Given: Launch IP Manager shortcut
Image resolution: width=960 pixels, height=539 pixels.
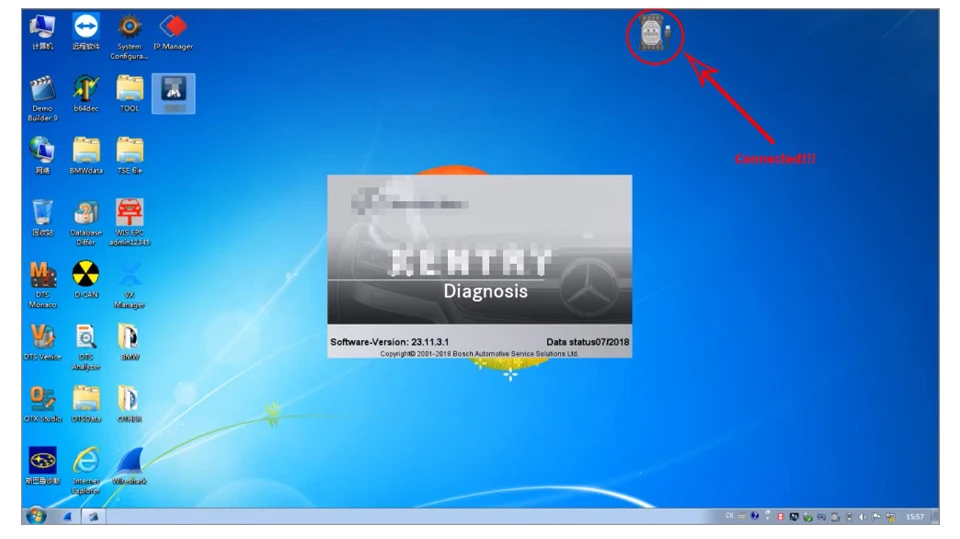Looking at the screenshot, I should point(173,32).
